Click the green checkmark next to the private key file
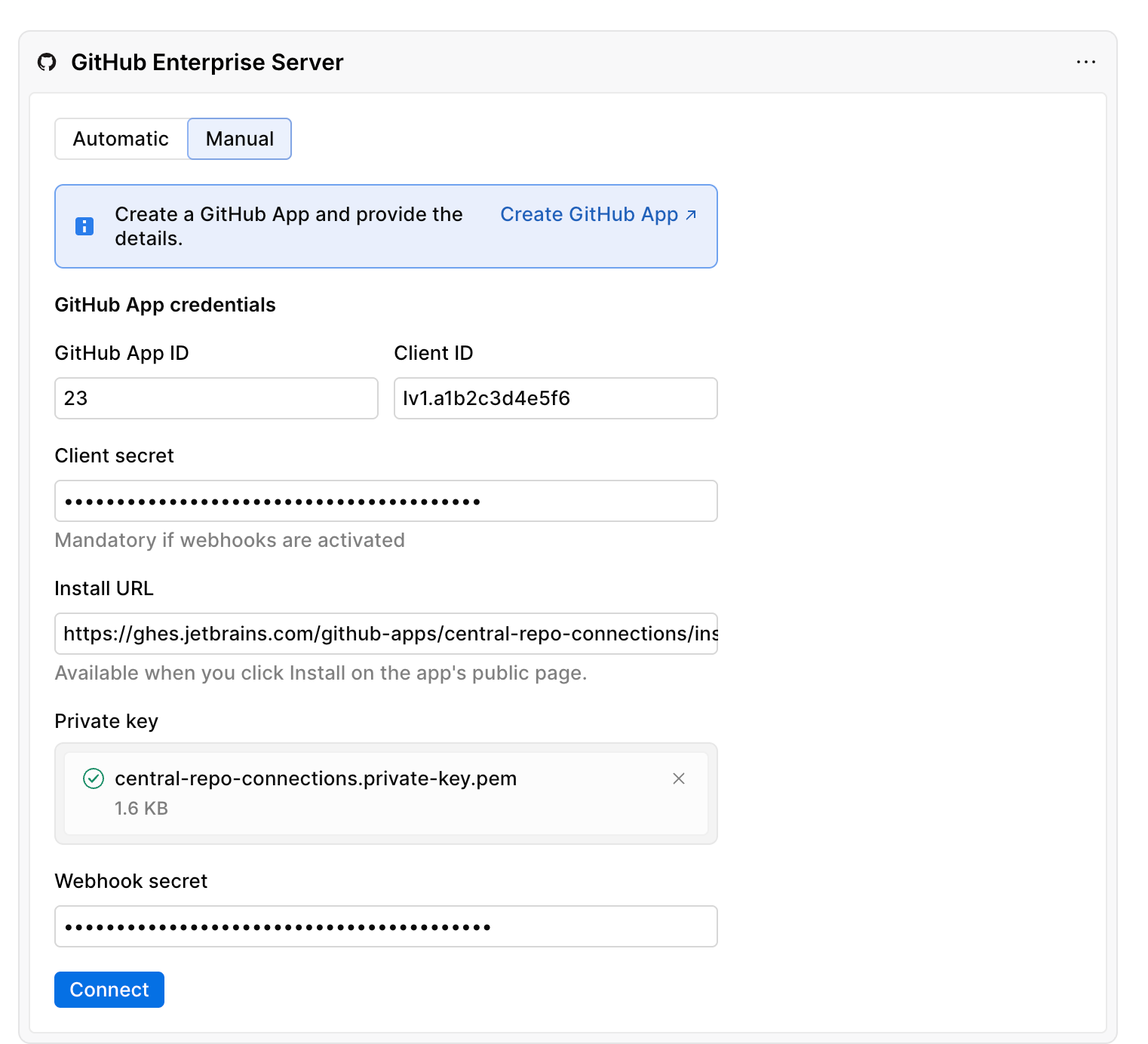Screen dimensions: 1148x1044 click(x=94, y=778)
